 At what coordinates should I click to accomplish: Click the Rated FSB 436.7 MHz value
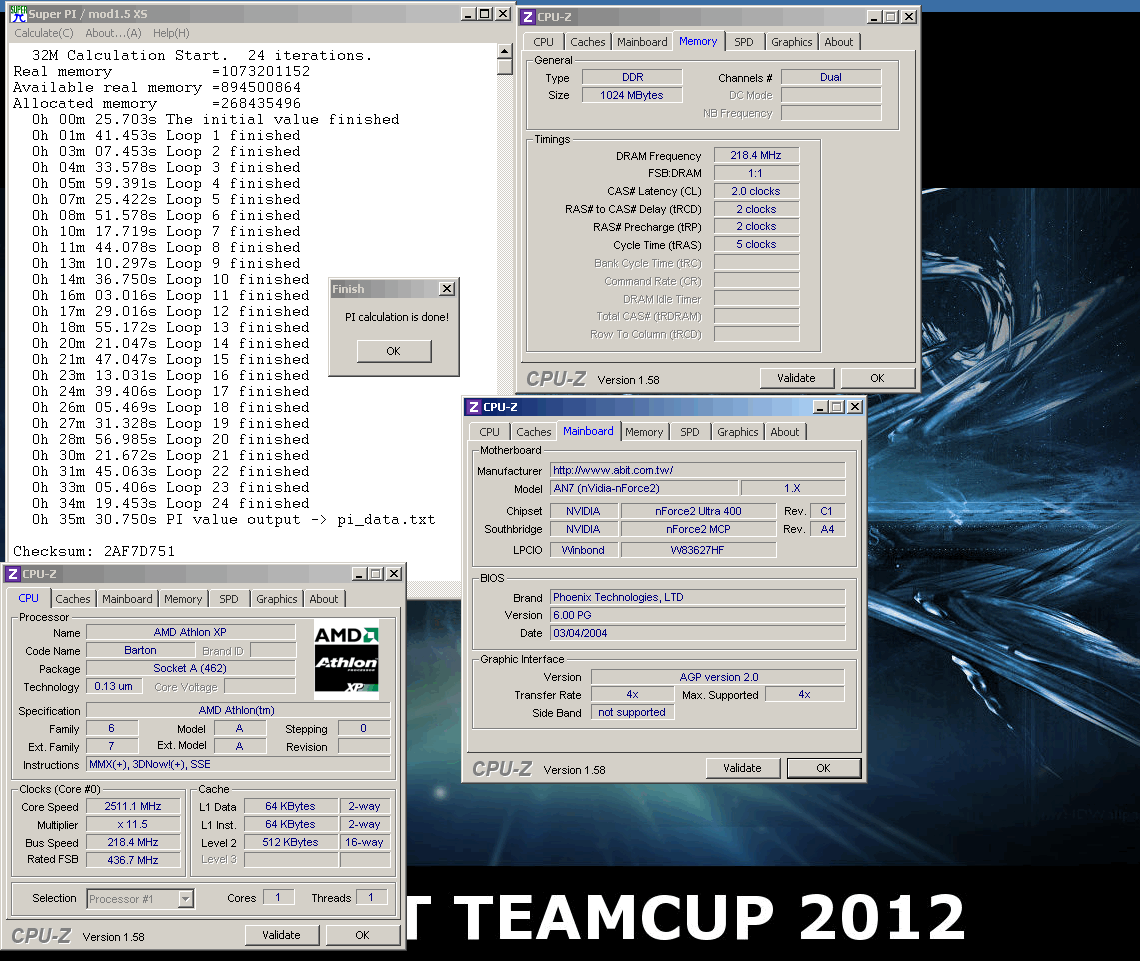point(133,860)
